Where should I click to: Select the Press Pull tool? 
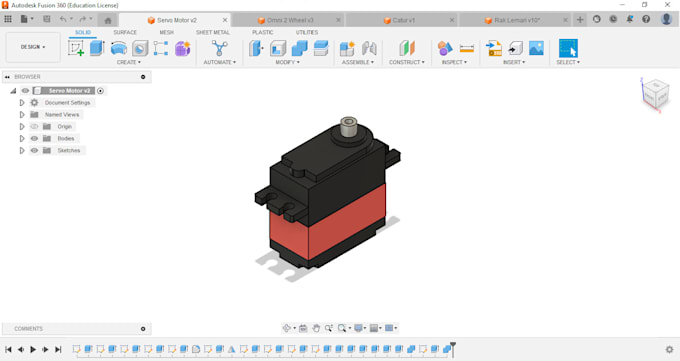click(x=256, y=48)
